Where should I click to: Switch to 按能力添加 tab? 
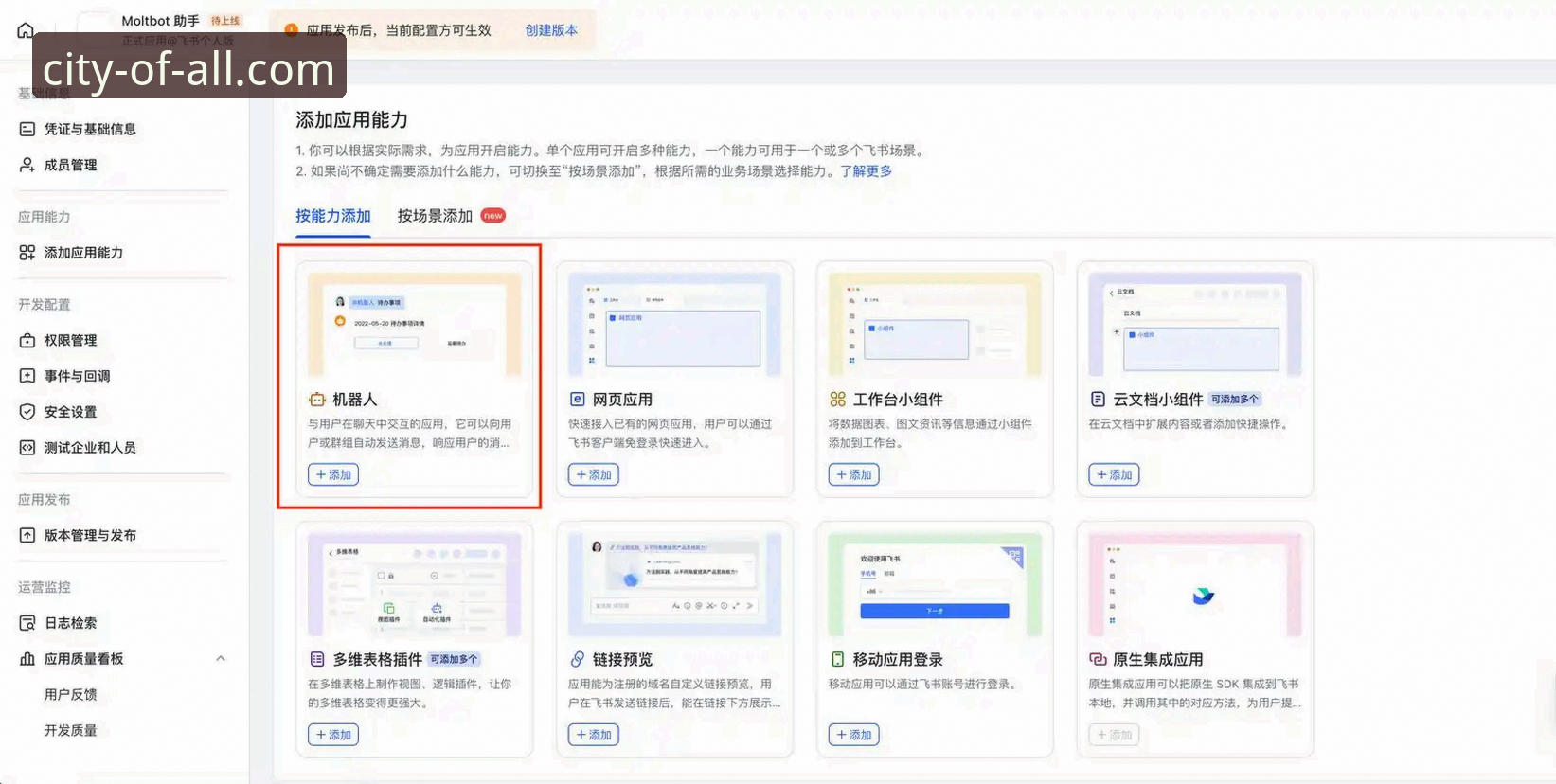tap(333, 216)
